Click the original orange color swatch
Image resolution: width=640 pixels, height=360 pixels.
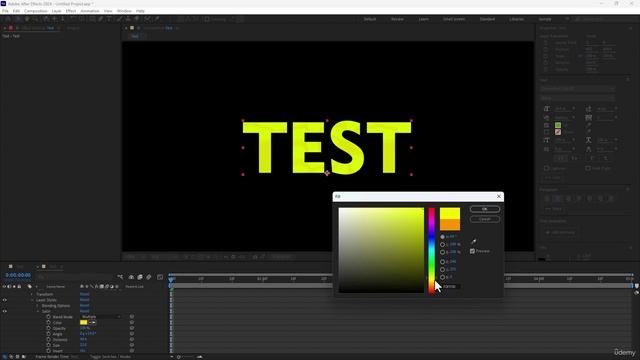pyautogui.click(x=450, y=224)
